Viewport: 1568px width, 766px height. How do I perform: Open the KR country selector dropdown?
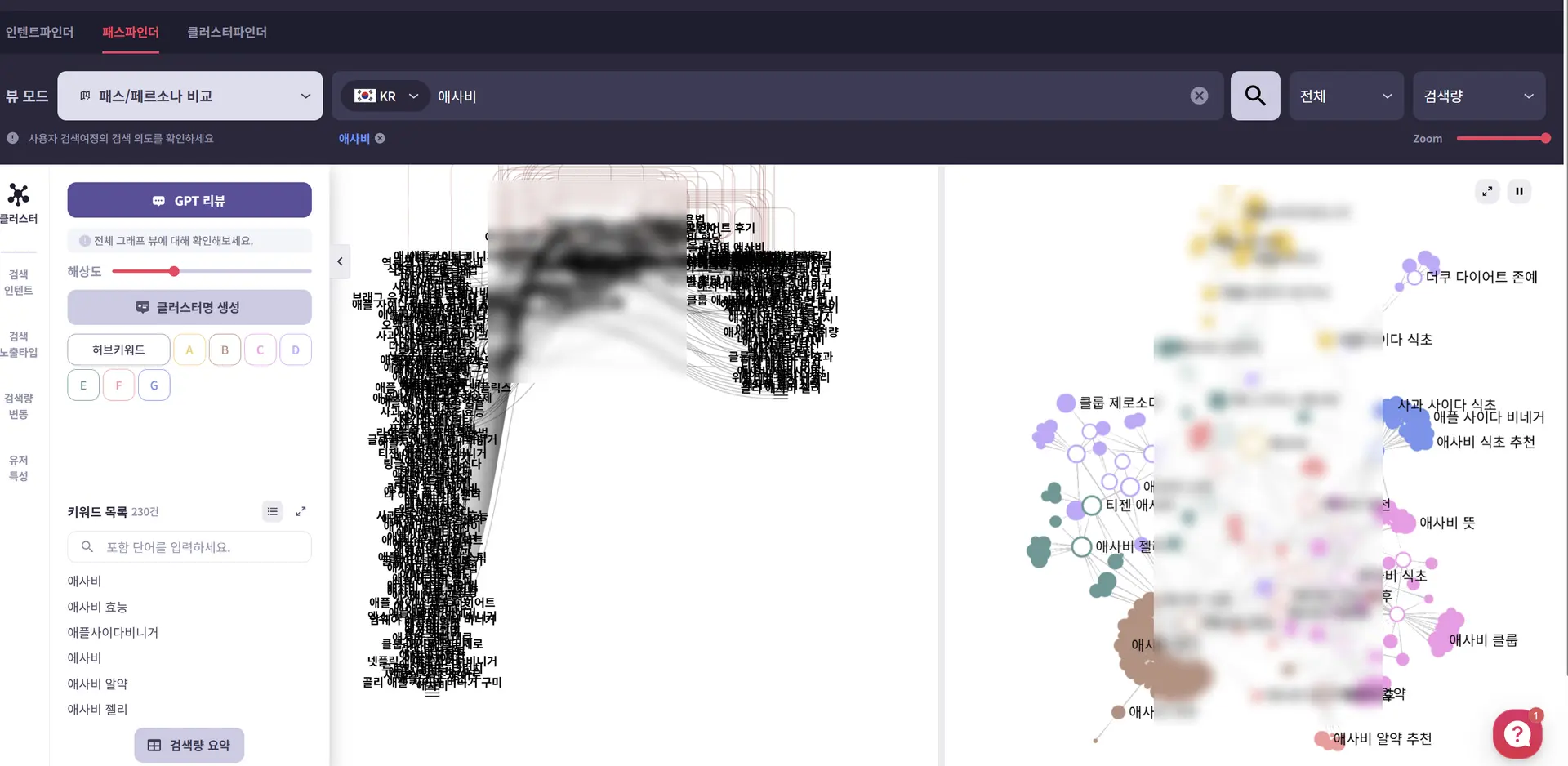[385, 96]
